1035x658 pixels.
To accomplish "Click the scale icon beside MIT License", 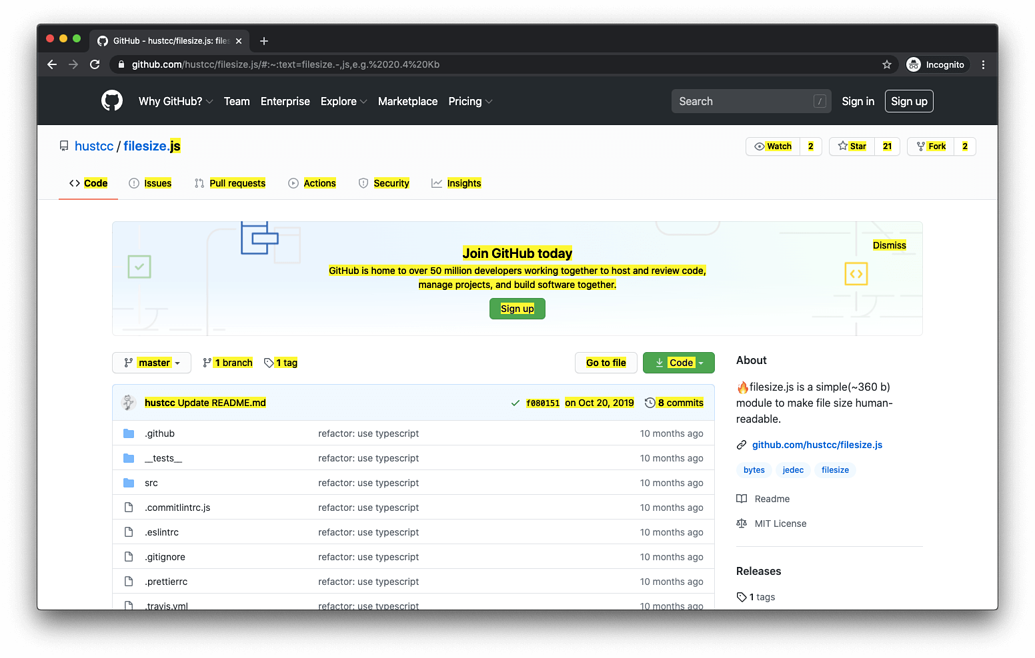I will [742, 523].
